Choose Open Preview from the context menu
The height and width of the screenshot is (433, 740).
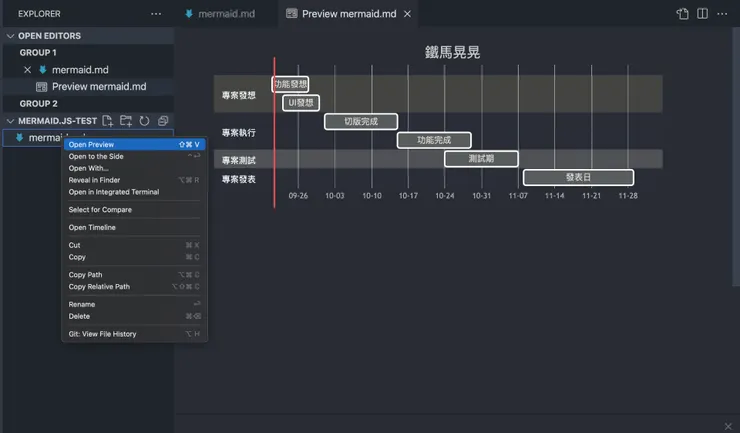135,144
